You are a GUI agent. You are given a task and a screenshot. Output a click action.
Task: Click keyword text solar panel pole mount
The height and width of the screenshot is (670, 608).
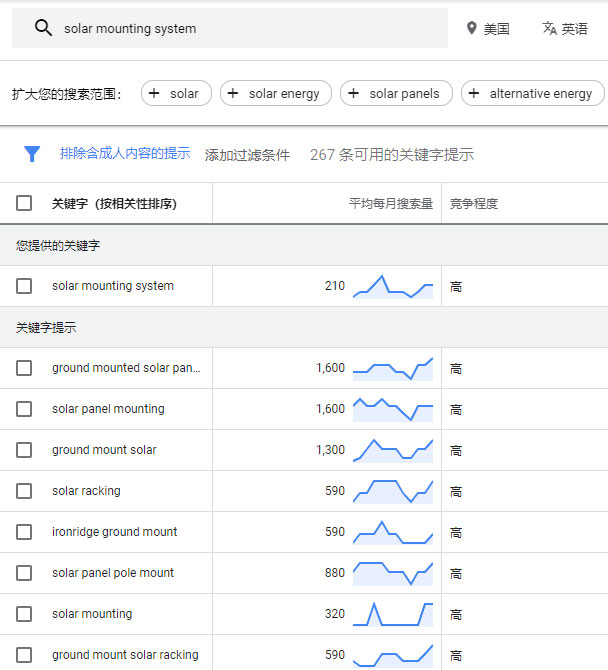coord(113,573)
